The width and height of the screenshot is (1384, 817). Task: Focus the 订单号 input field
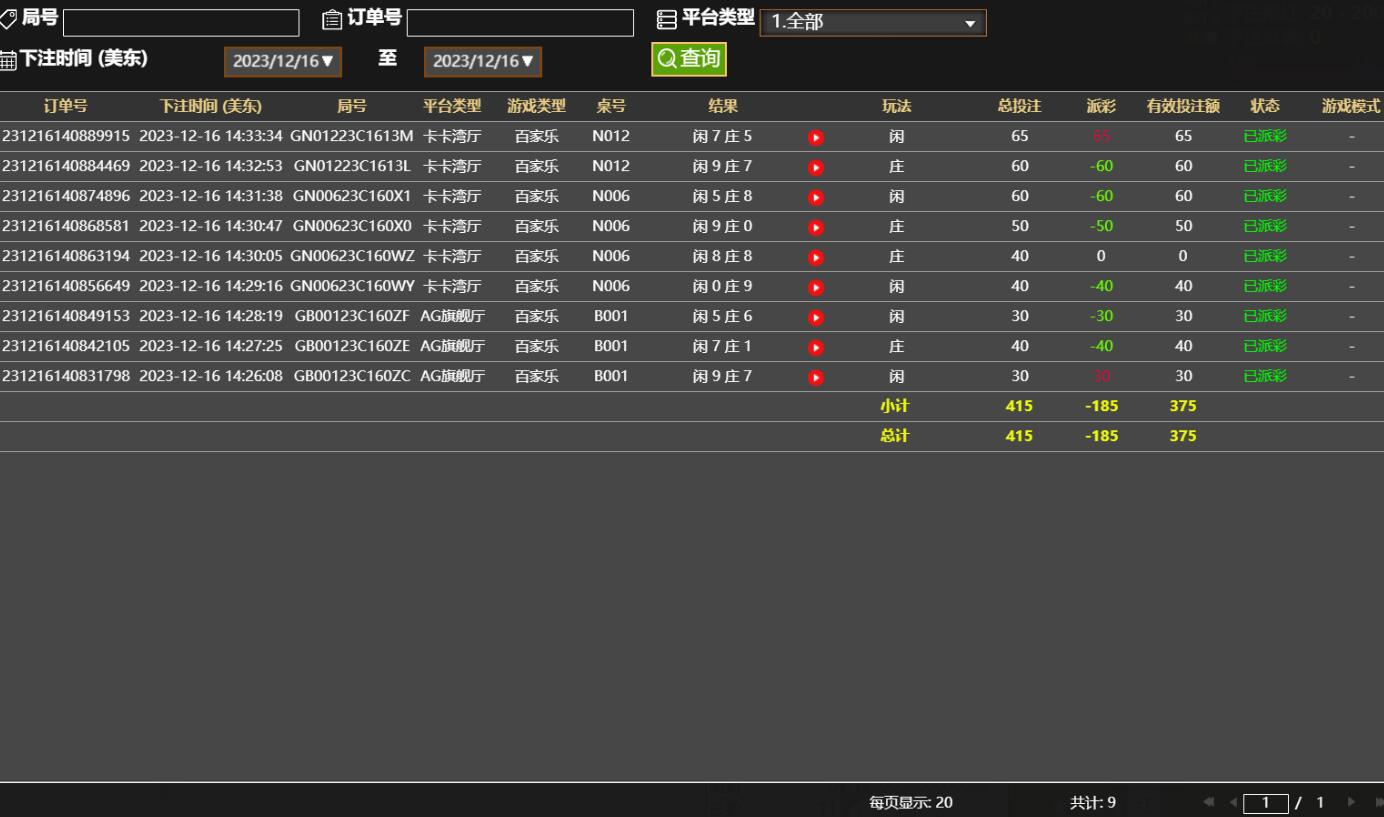coord(520,23)
